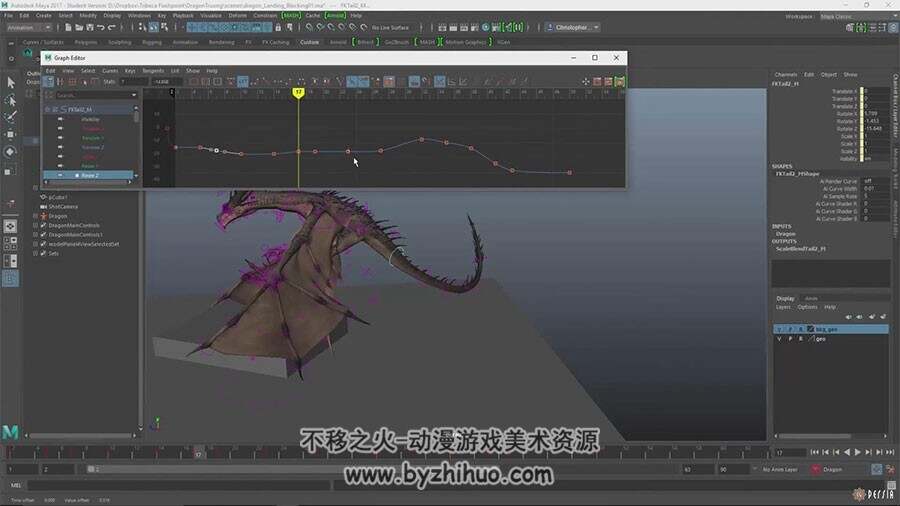Open the Graph Editor search dropdown arrow
Viewport: 900px width, 506px height.
pyautogui.click(x=134, y=95)
